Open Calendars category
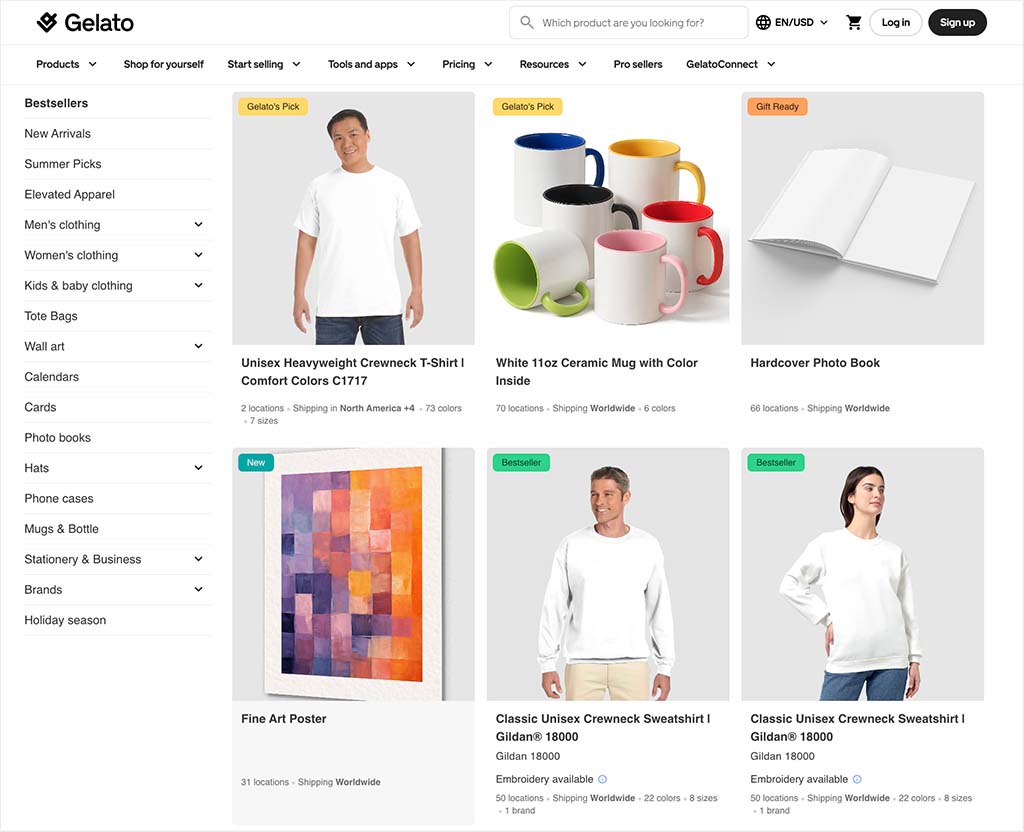This screenshot has height=832, width=1024. pyautogui.click(x=52, y=377)
